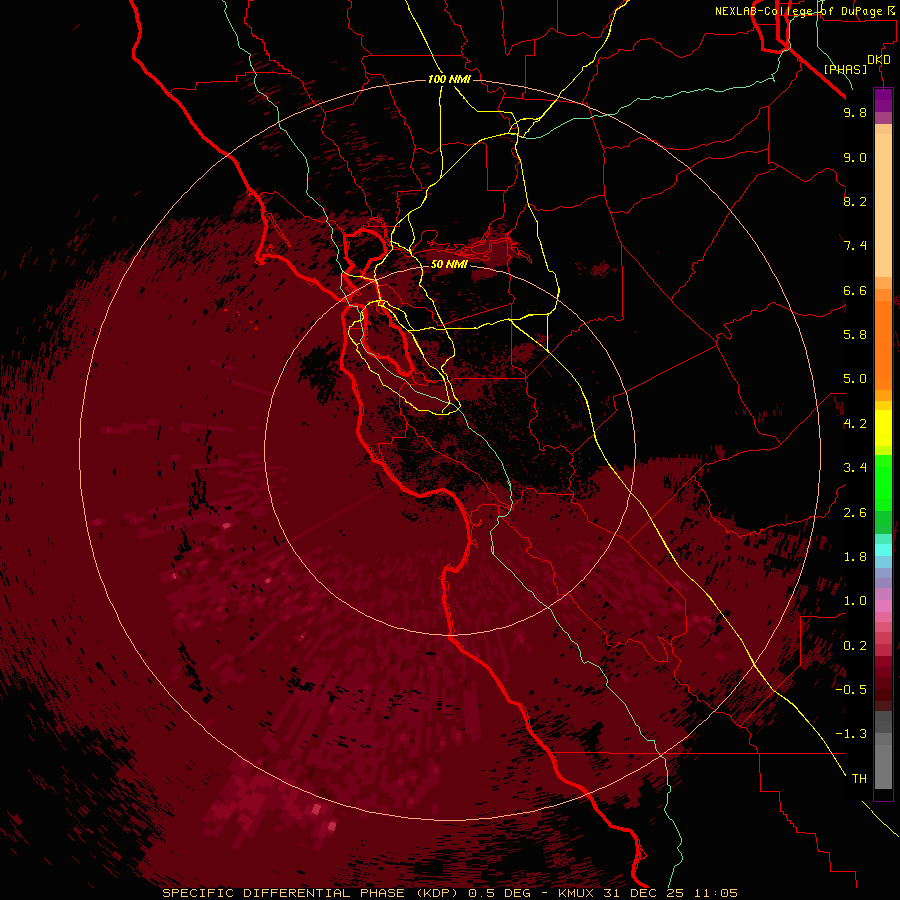Click the DKD product code label

point(879,59)
